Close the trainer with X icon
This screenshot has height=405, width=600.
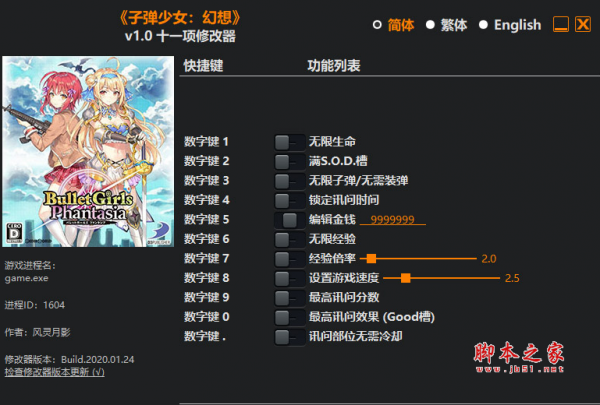[x=583, y=24]
